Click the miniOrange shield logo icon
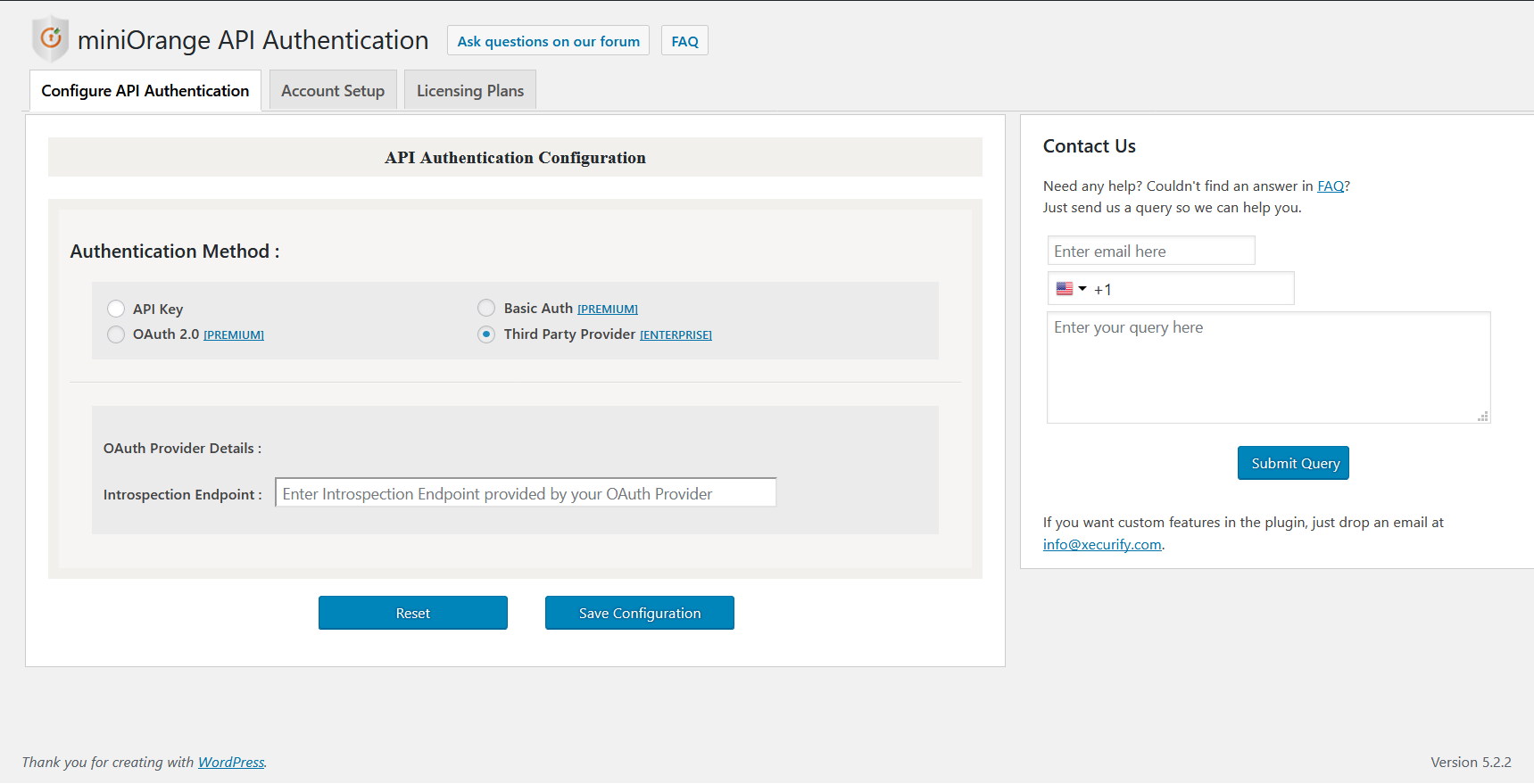The width and height of the screenshot is (1534, 784). tap(50, 39)
